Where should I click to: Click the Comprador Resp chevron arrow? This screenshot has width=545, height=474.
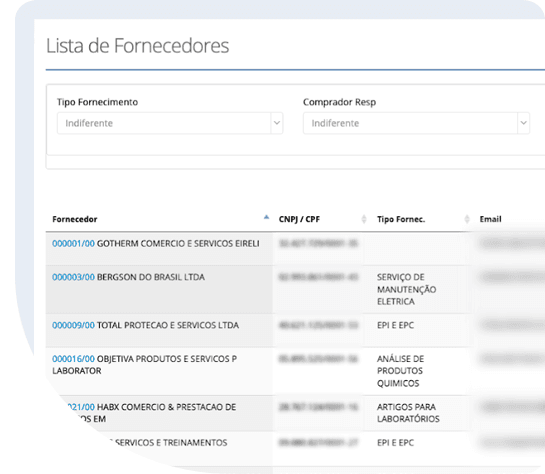point(523,123)
